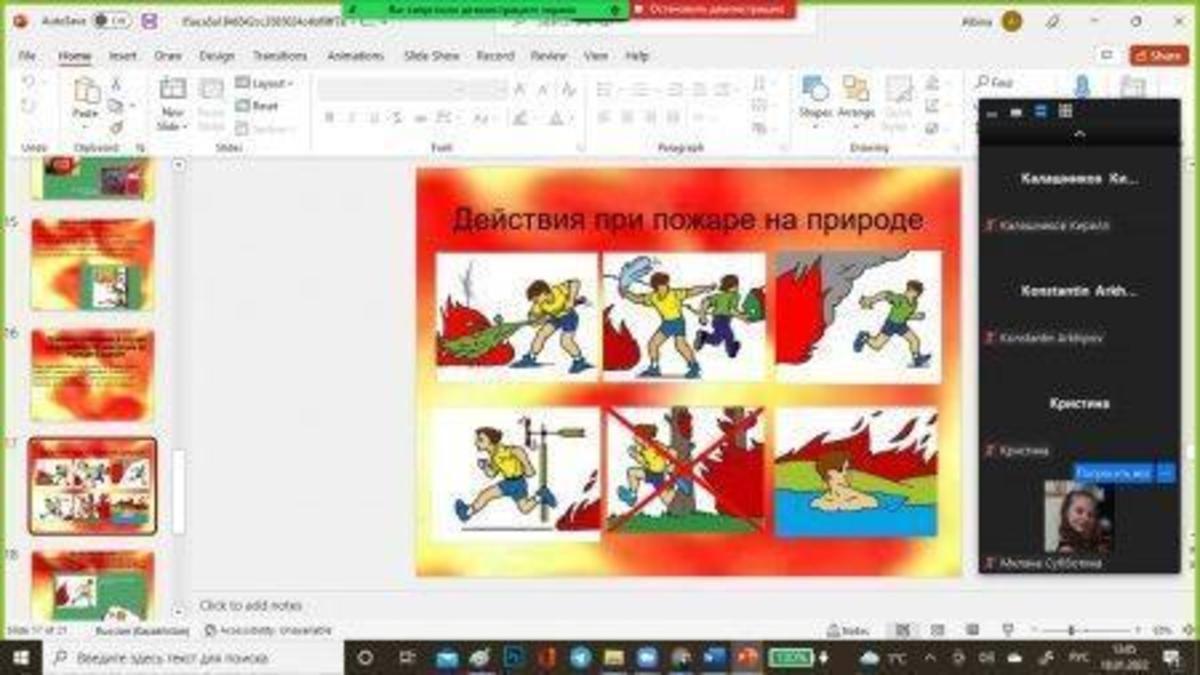Open the Layout dropdown
The height and width of the screenshot is (675, 1200).
click(265, 84)
